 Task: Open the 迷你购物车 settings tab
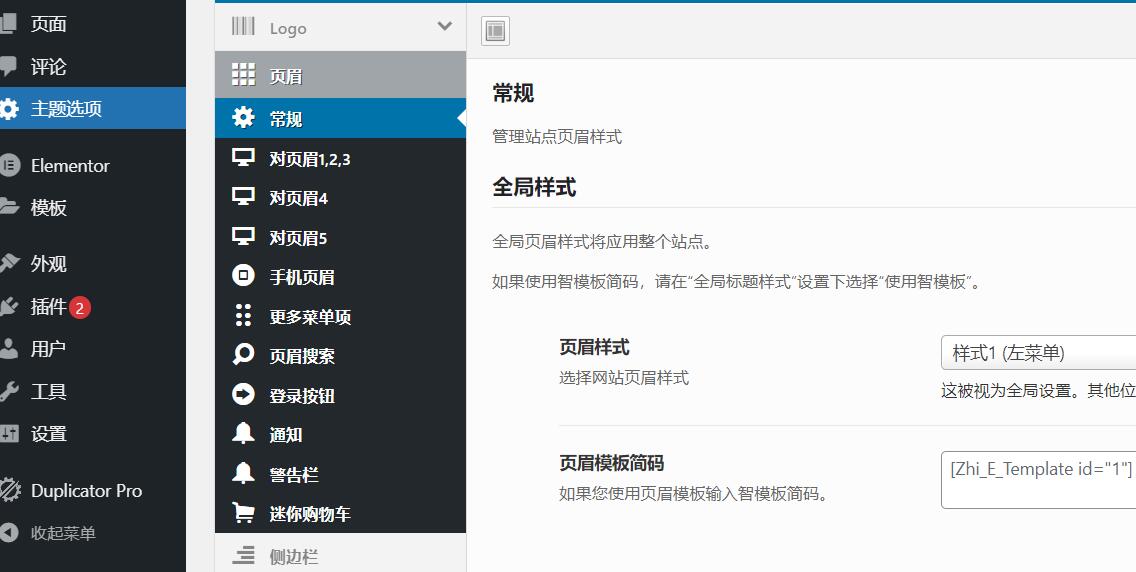click(341, 513)
